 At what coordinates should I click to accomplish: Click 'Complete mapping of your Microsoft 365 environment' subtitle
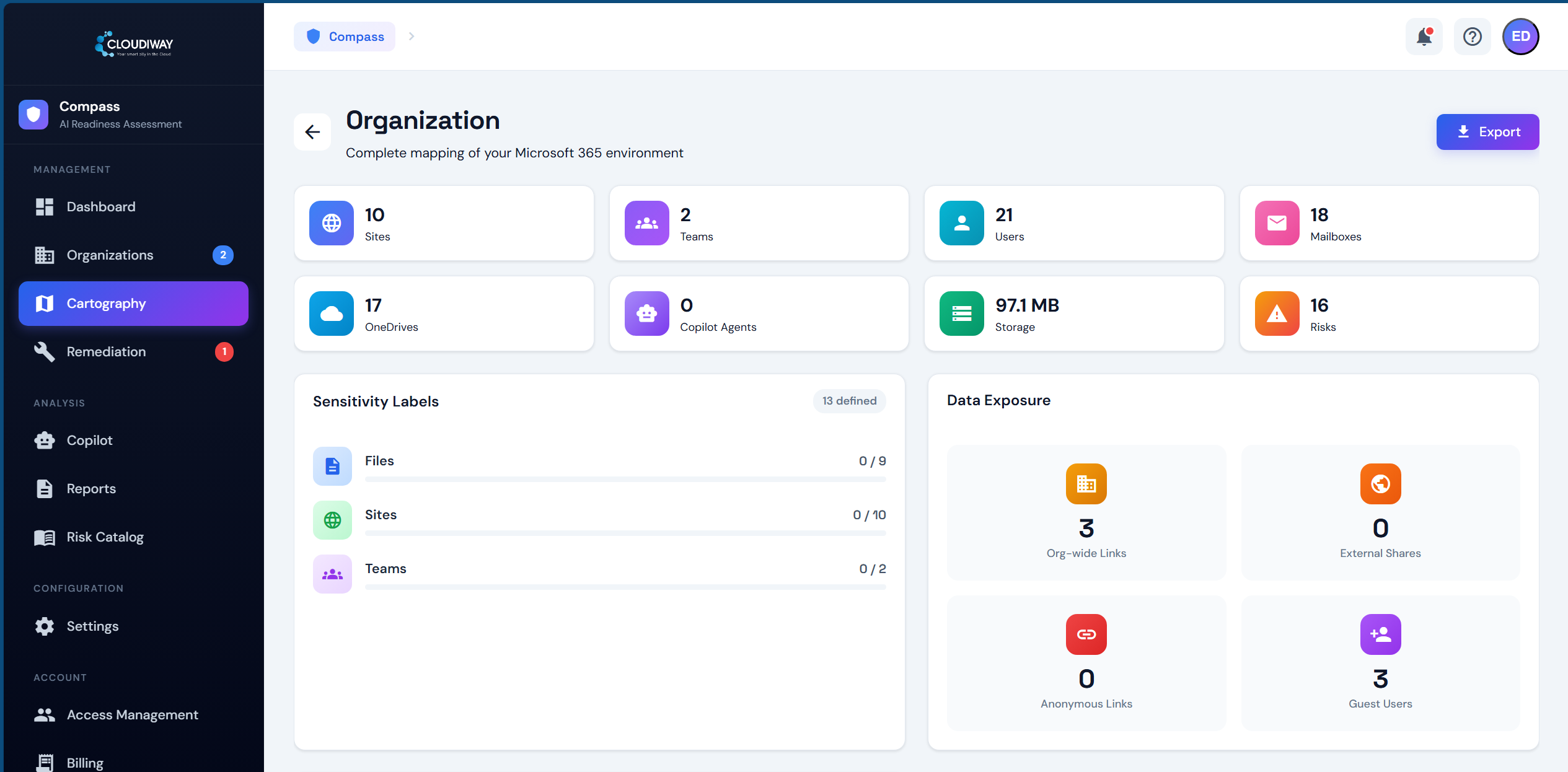pos(514,153)
